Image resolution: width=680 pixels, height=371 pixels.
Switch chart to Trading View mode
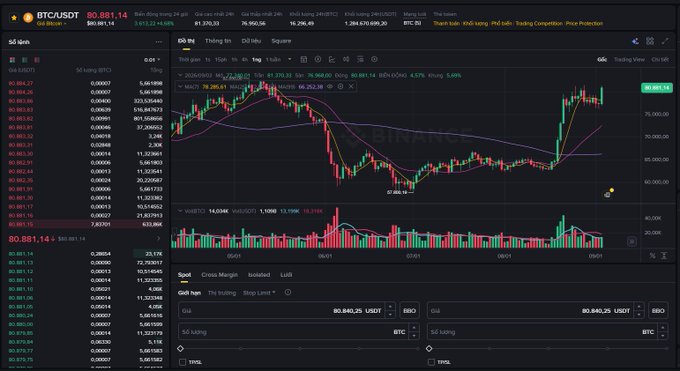pyautogui.click(x=629, y=59)
